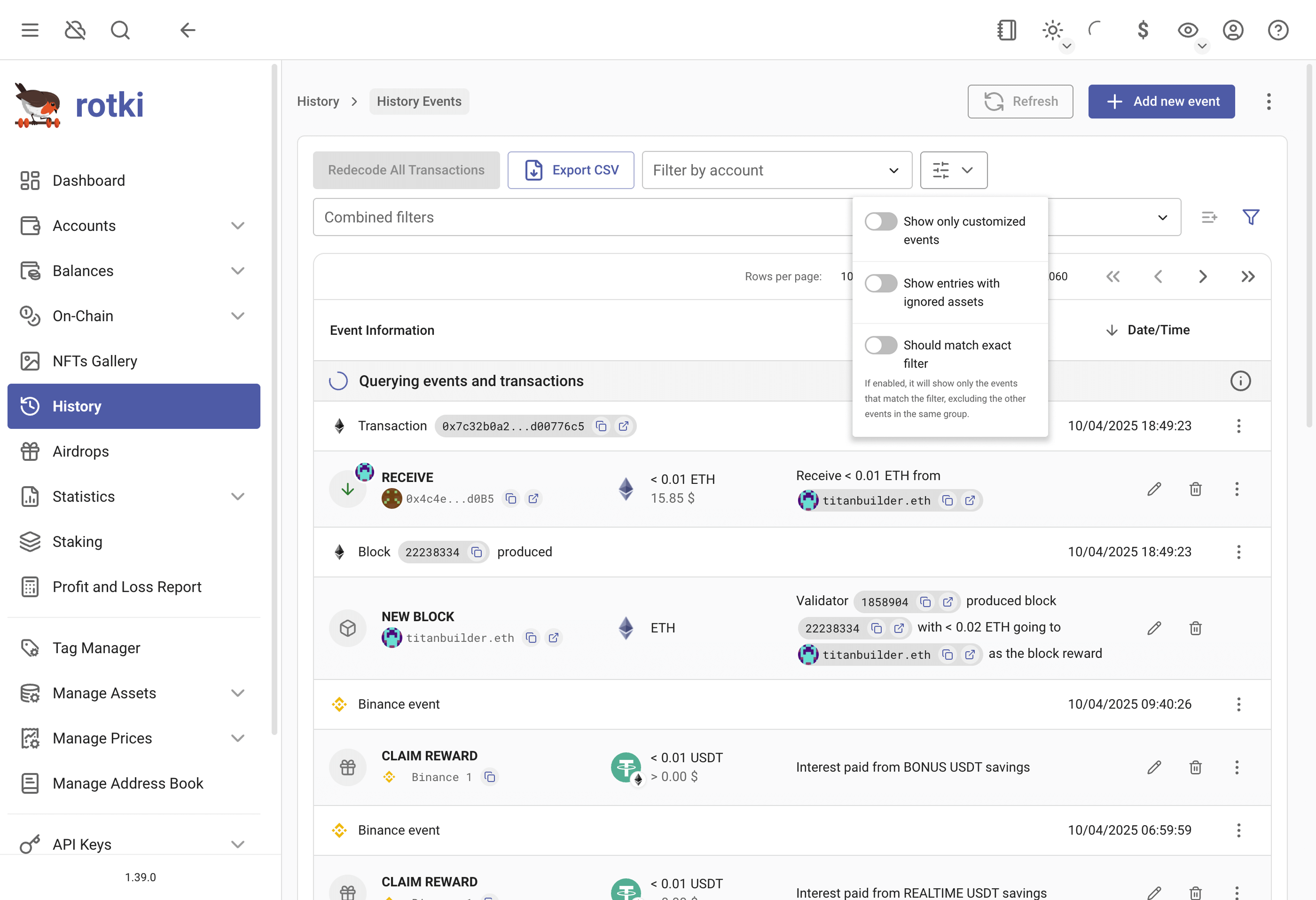Enable Should match exact filter switch
Viewport: 1316px width, 900px height.
[880, 345]
